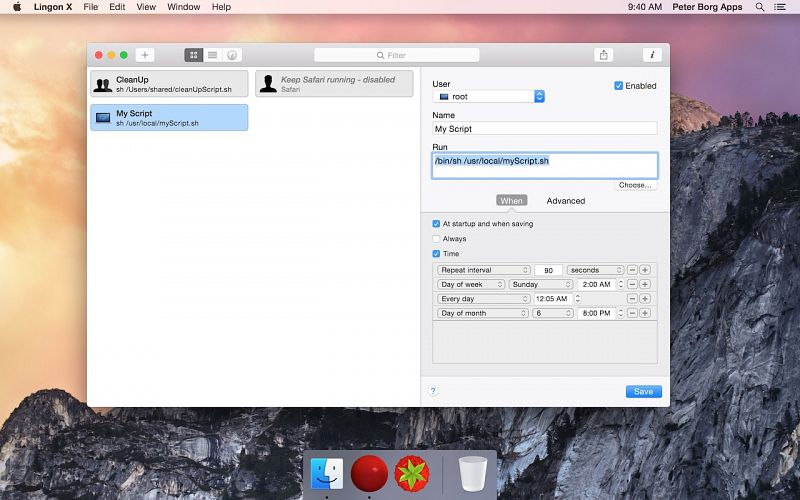Screen dimensions: 800x500
Task: Click the plus button to add new job
Action: click(144, 55)
